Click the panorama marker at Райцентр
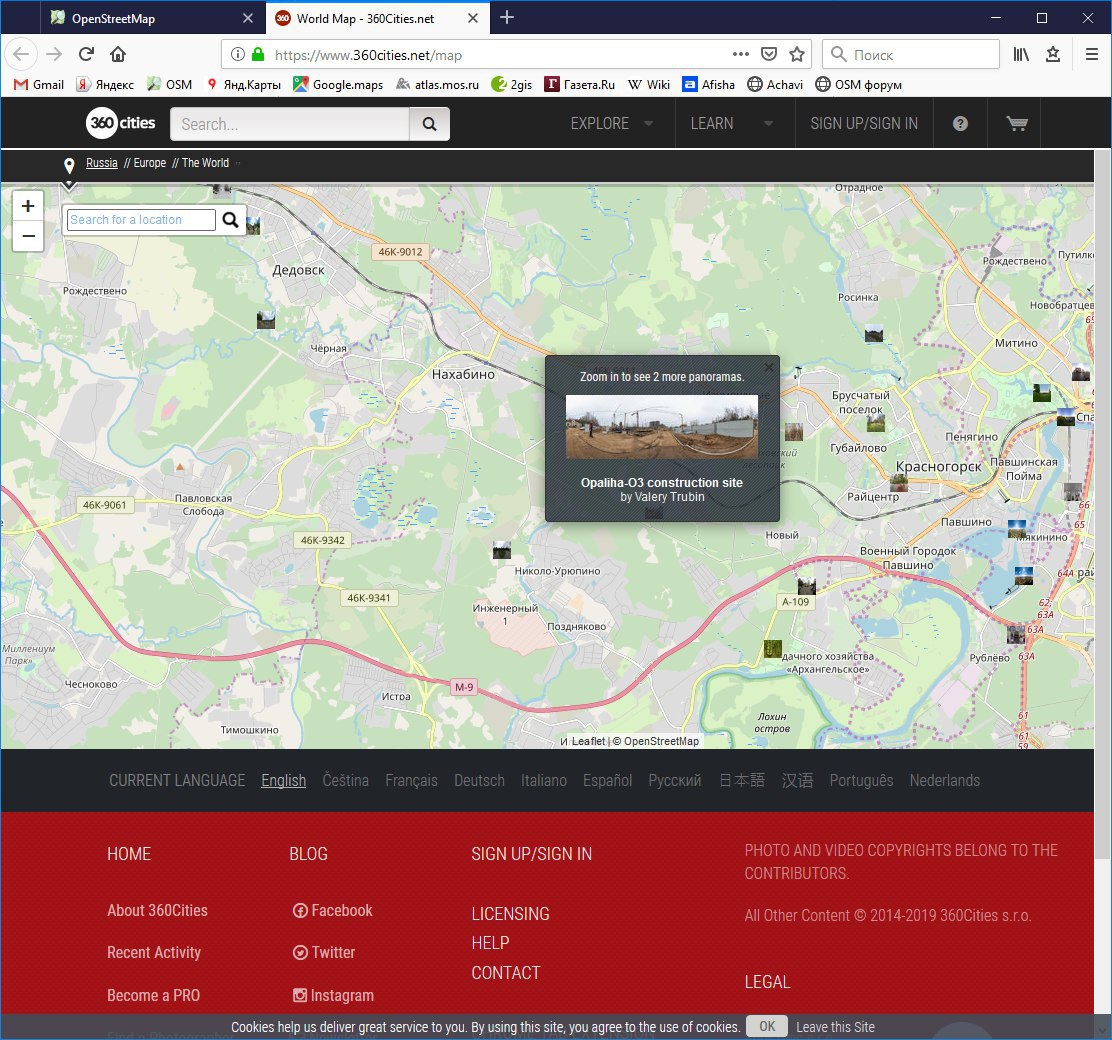The image size is (1112, 1040). coord(899,483)
